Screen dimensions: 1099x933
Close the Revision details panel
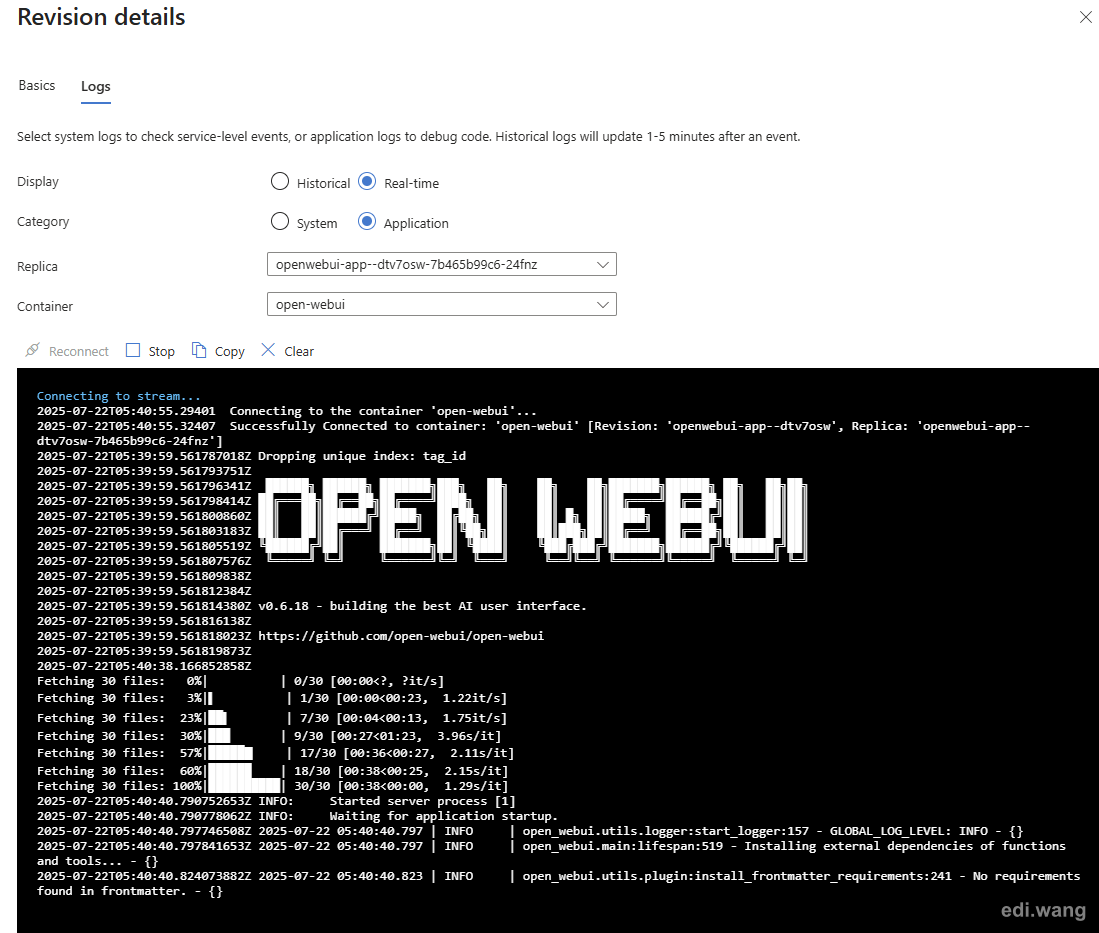point(1085,18)
